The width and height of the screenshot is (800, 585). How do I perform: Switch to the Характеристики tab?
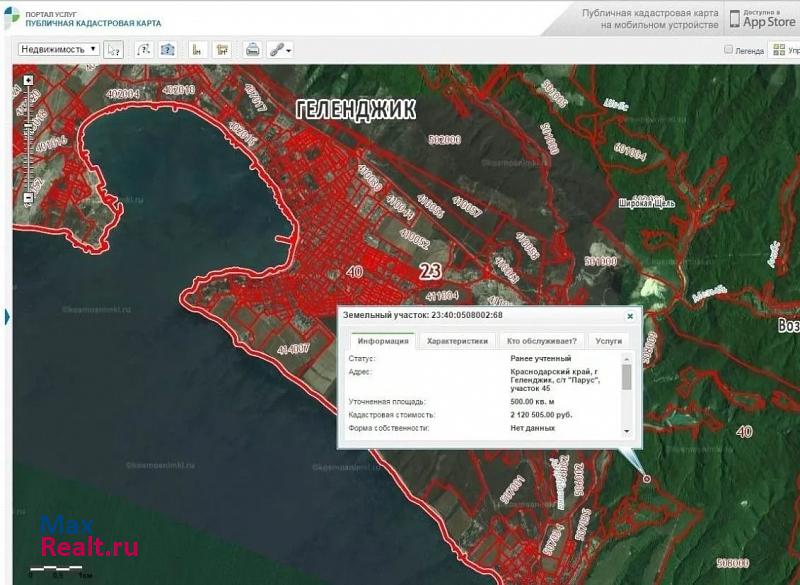[x=457, y=340]
